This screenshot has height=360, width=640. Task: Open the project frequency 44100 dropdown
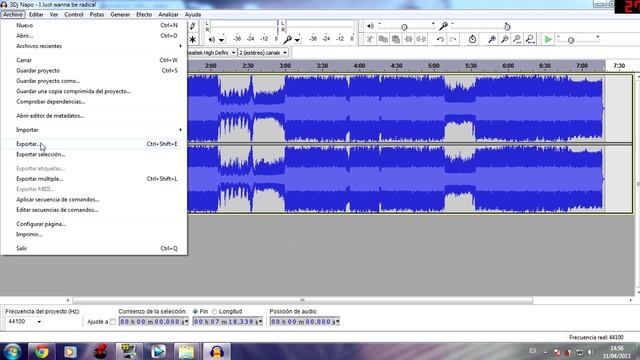[39, 322]
